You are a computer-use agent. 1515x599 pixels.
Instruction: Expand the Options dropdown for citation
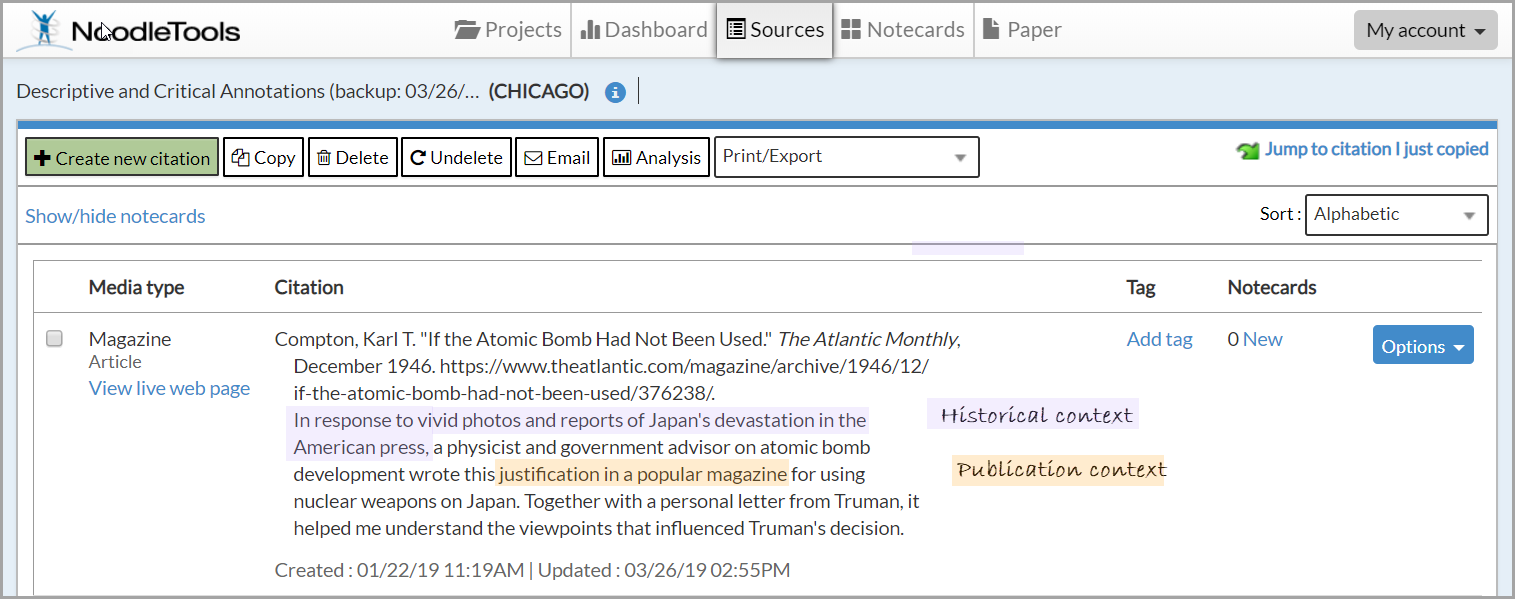[x=1423, y=344]
